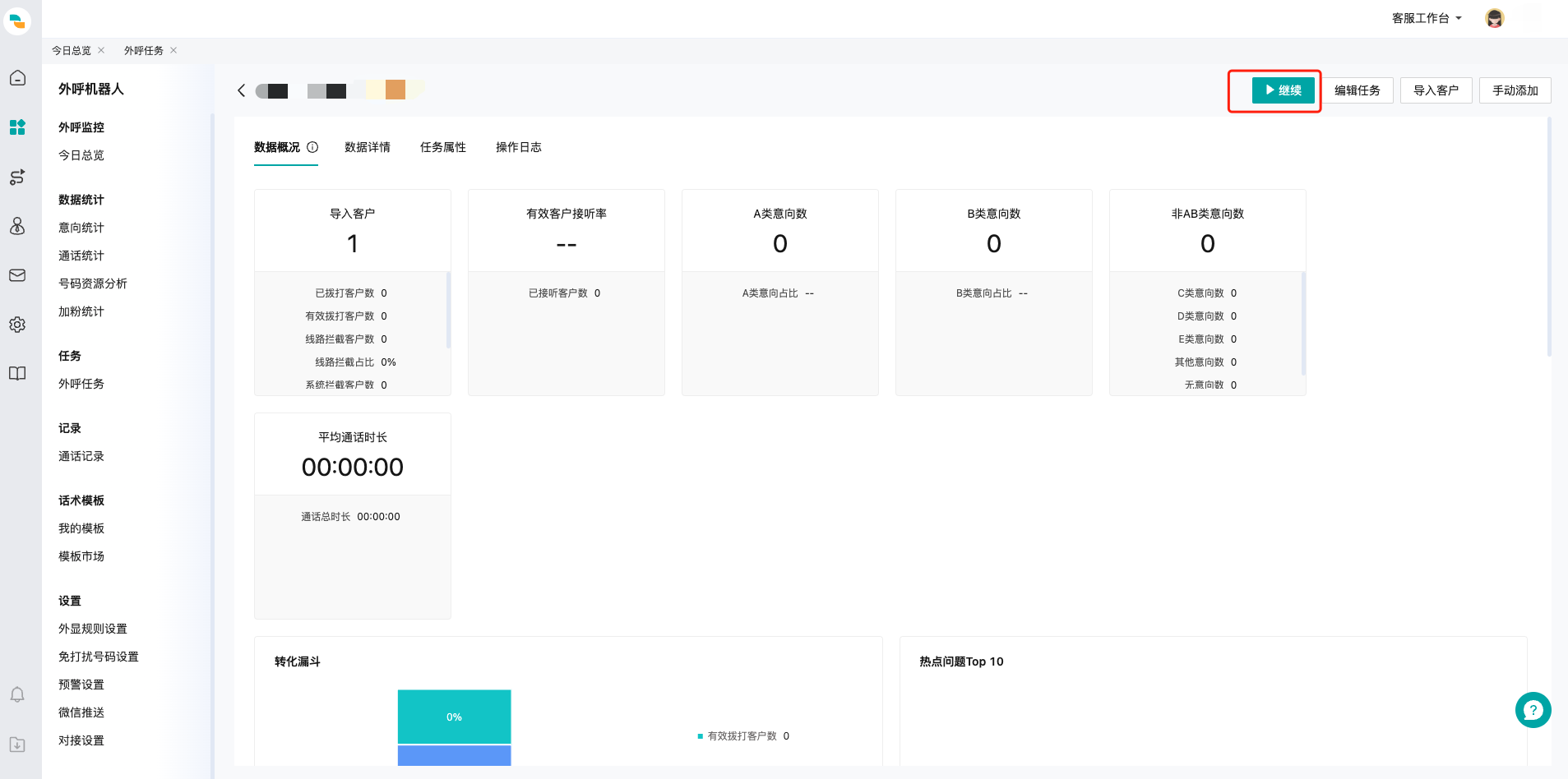1568x779 pixels.
Task: Click the app logo icon
Action: coord(17,21)
